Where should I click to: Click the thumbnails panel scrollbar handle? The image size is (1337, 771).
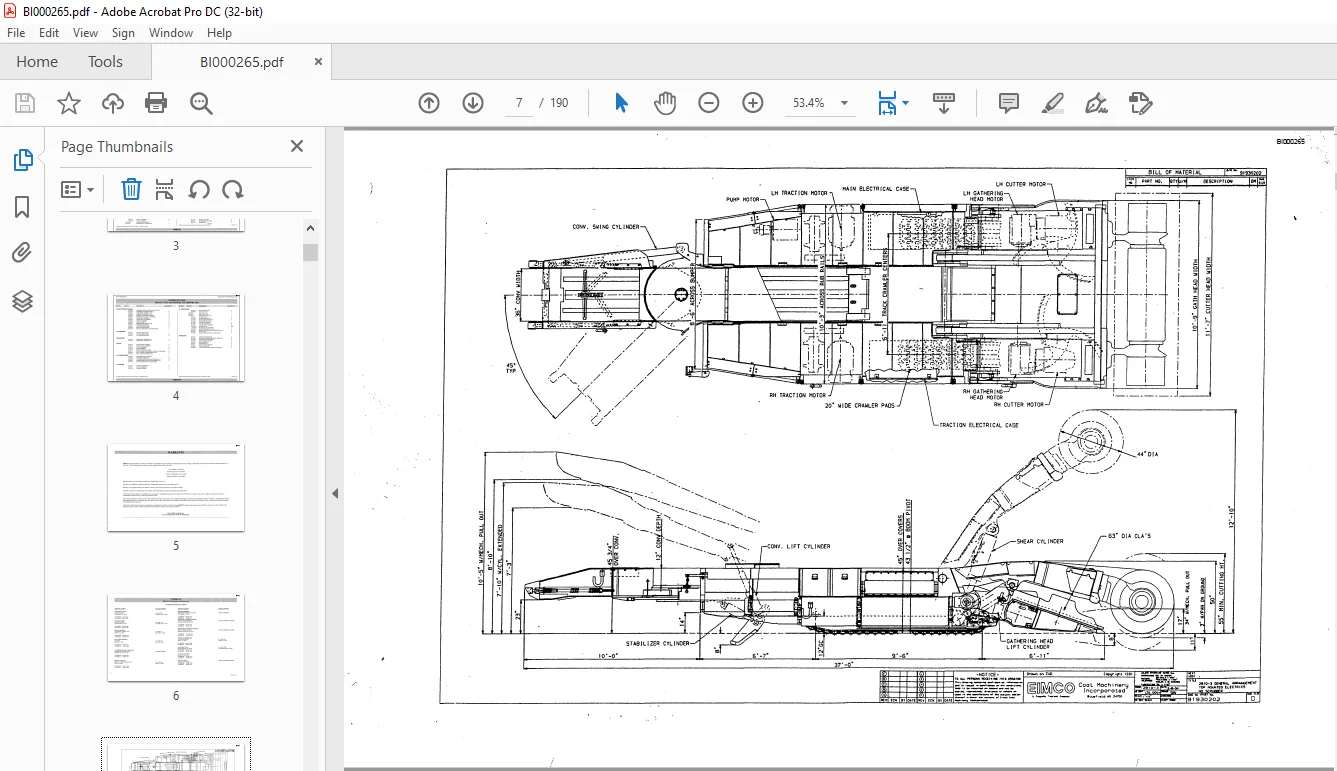310,252
